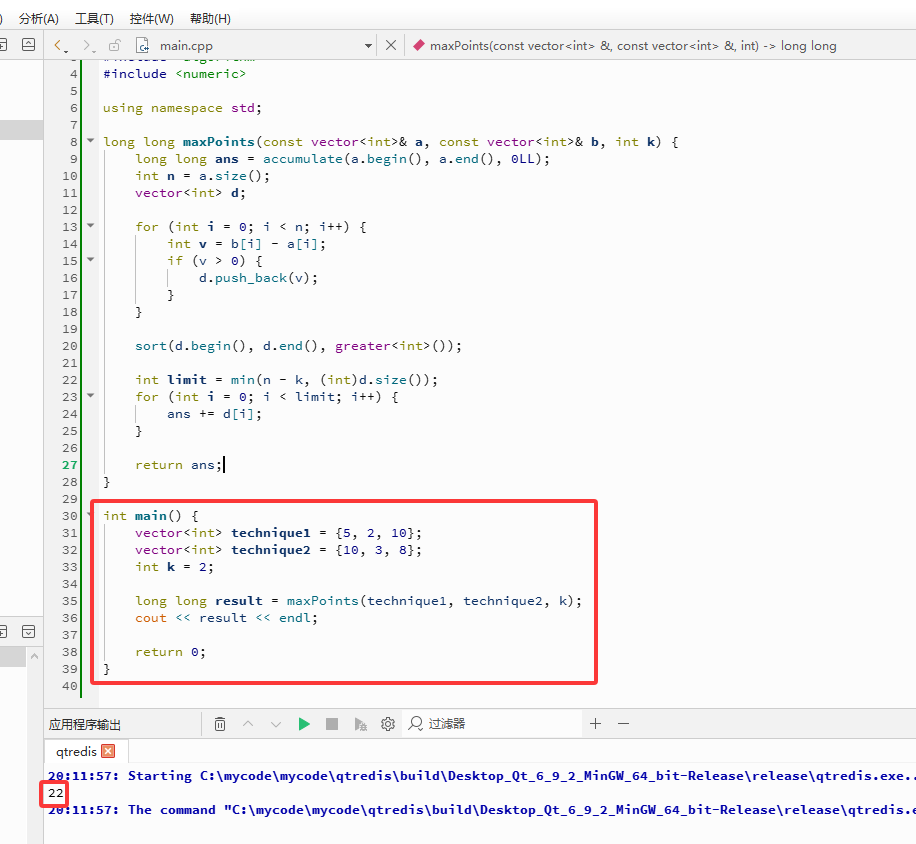Zoom out output text with minus icon
This screenshot has width=916, height=844.
623,724
